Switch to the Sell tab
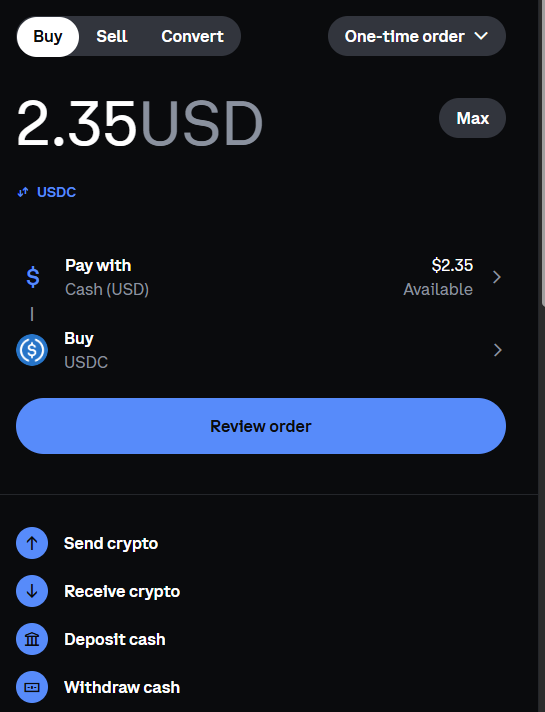Screen dimensions: 545x712 click(112, 36)
